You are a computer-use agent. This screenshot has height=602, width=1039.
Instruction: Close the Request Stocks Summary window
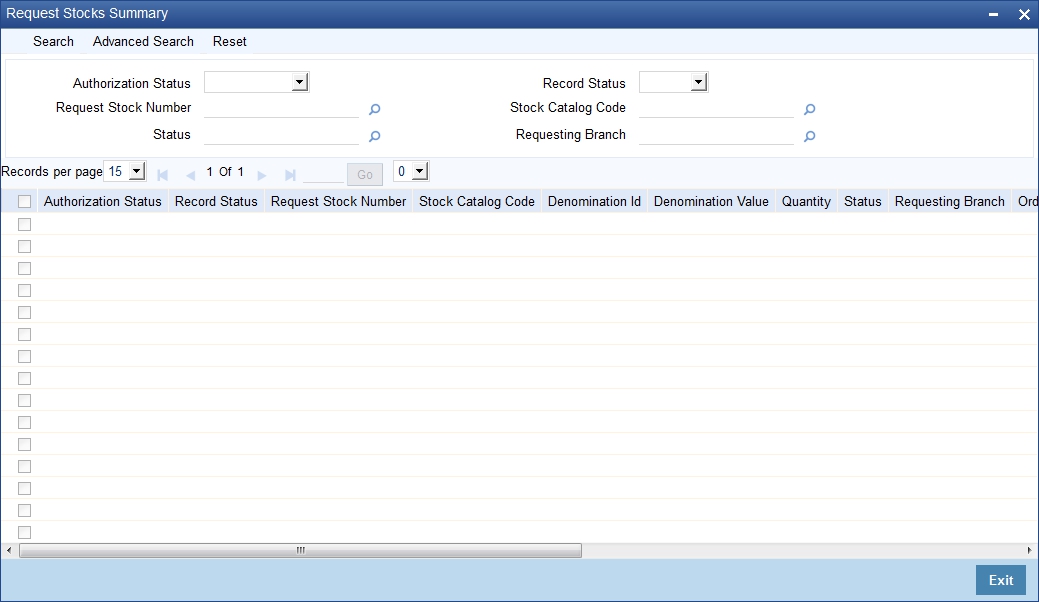(x=1024, y=14)
